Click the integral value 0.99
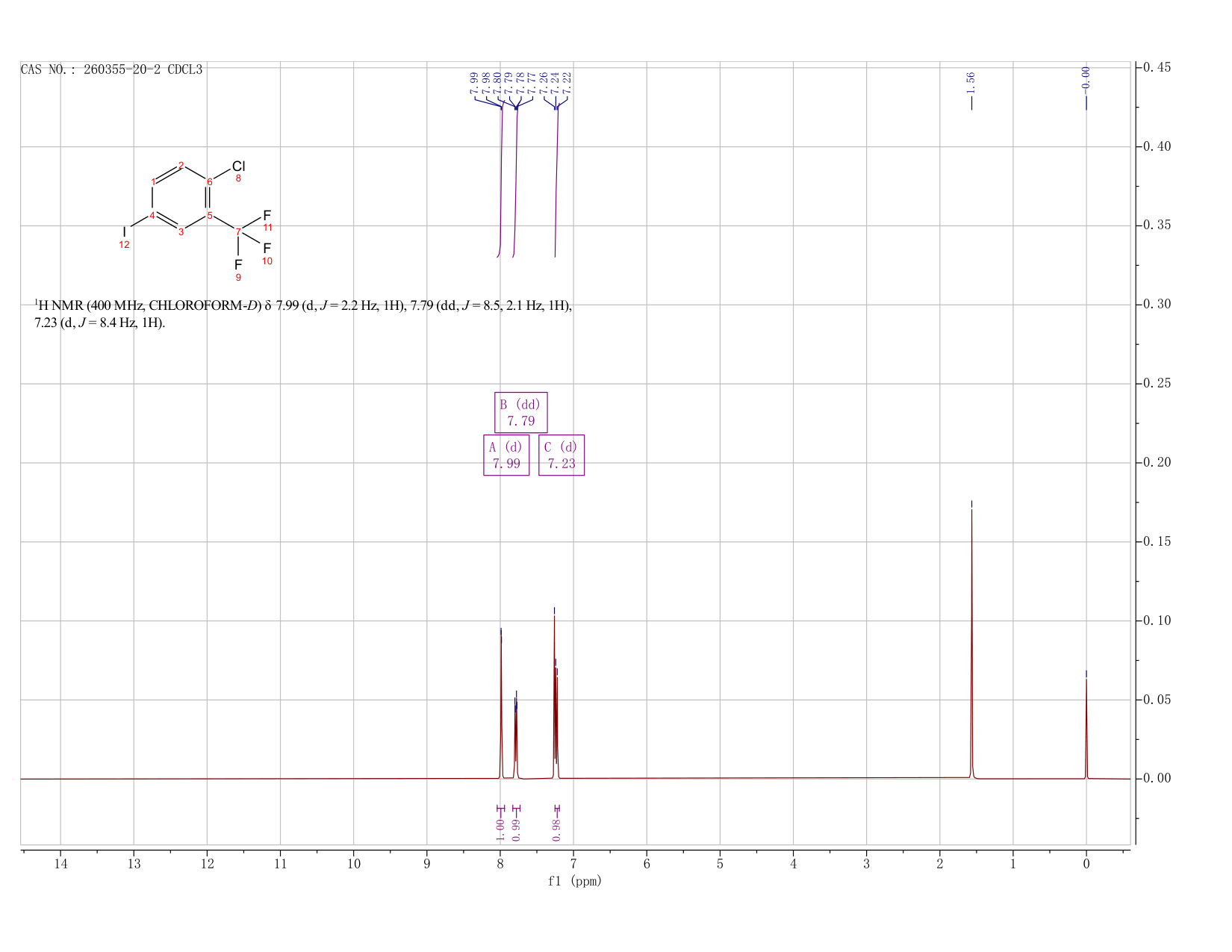 point(516,830)
